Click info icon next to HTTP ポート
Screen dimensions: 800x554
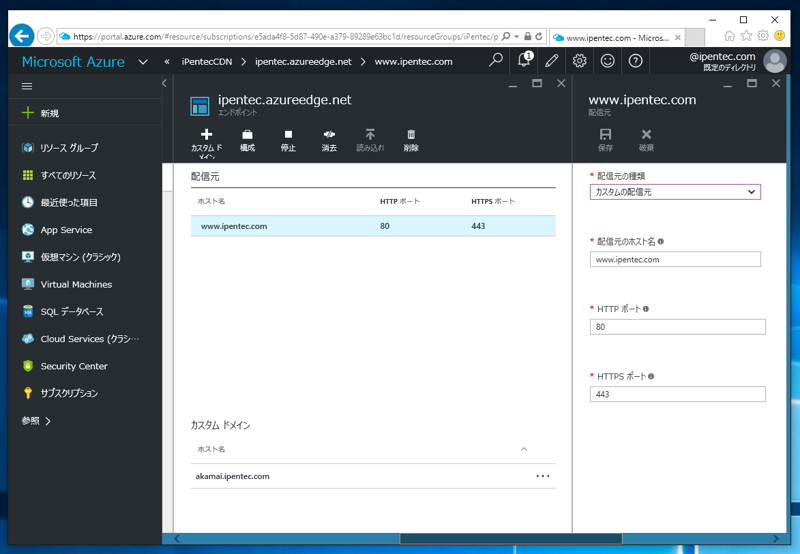[646, 309]
